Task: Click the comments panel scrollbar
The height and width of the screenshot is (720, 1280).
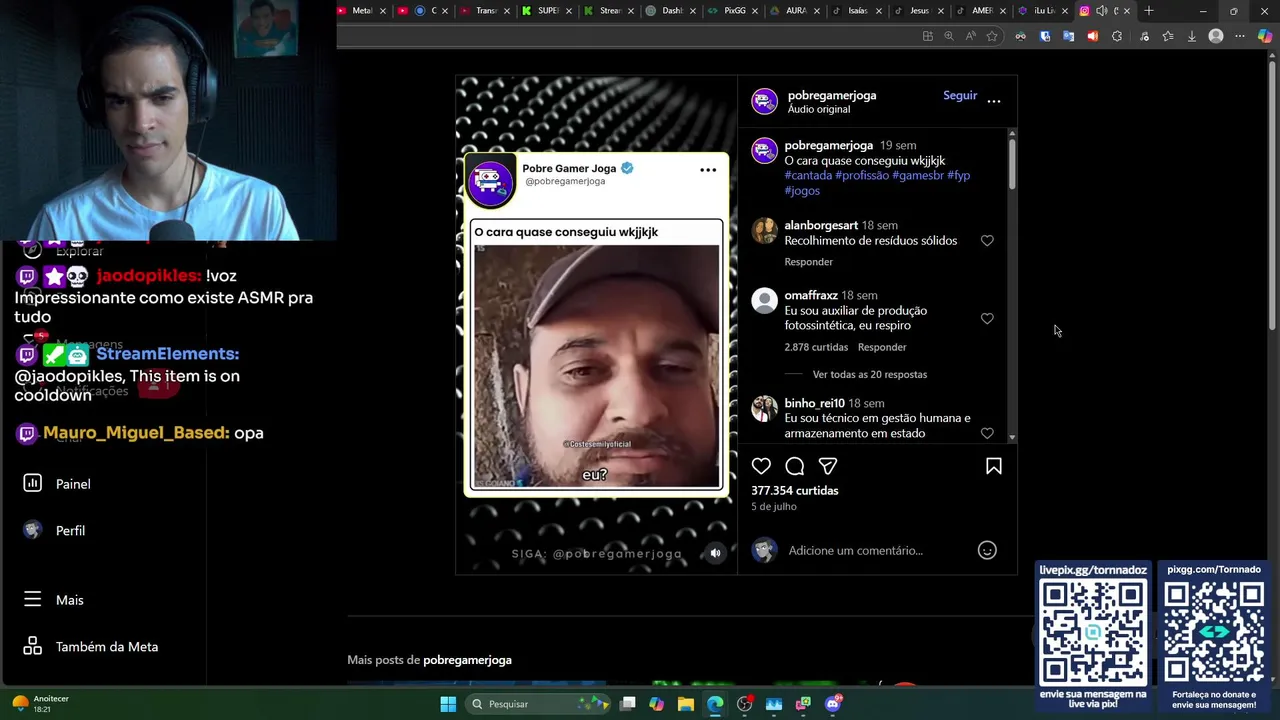Action: [1012, 165]
